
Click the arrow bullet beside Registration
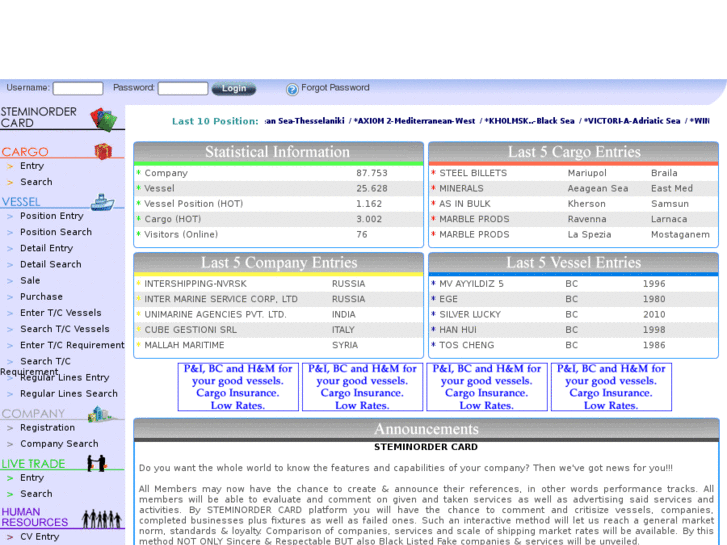point(10,428)
